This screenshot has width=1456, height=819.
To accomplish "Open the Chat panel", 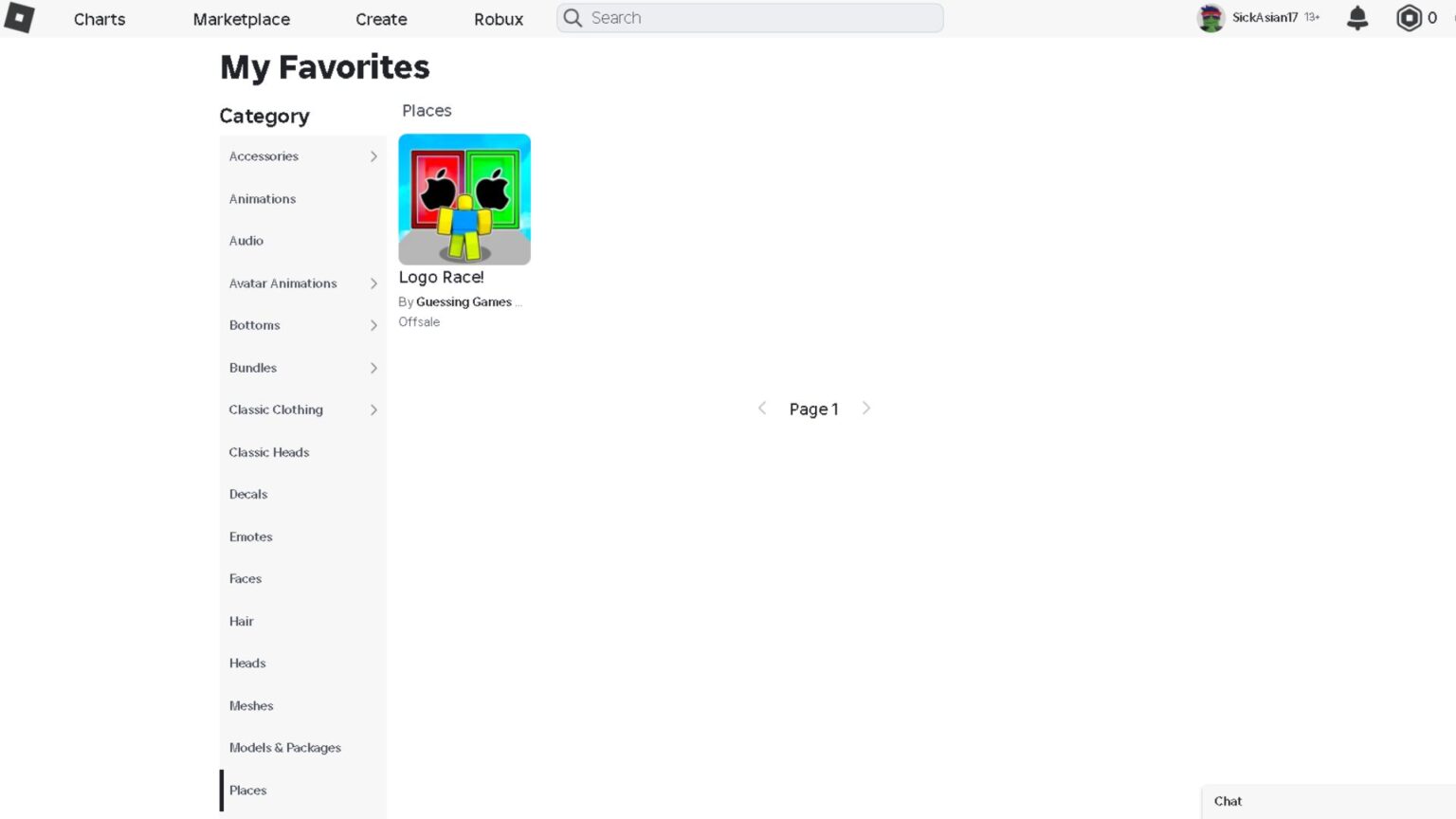I will point(1228,801).
